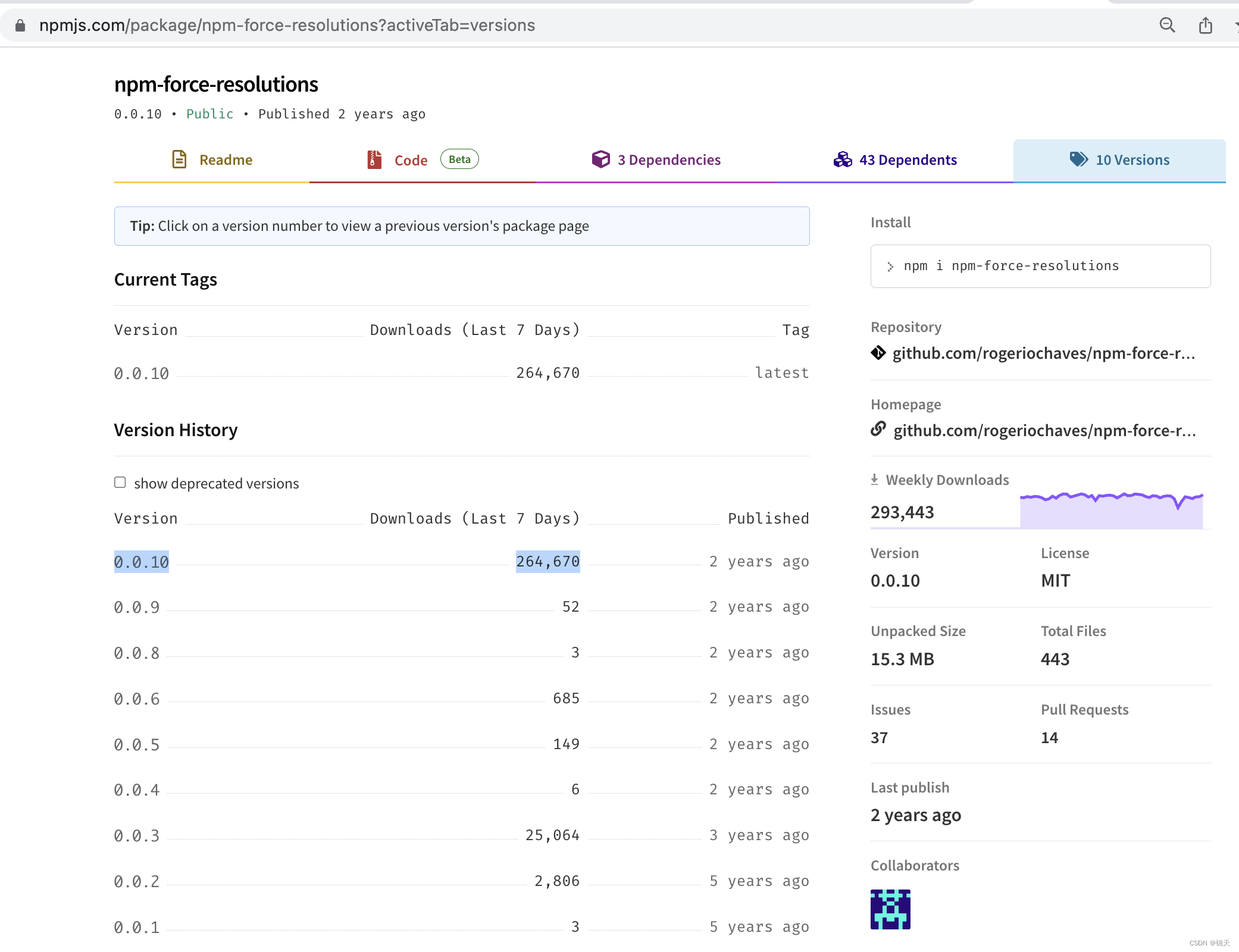Click the download arrow icon near Weekly Downloads
Viewport: 1239px width, 952px height.
coord(874,480)
